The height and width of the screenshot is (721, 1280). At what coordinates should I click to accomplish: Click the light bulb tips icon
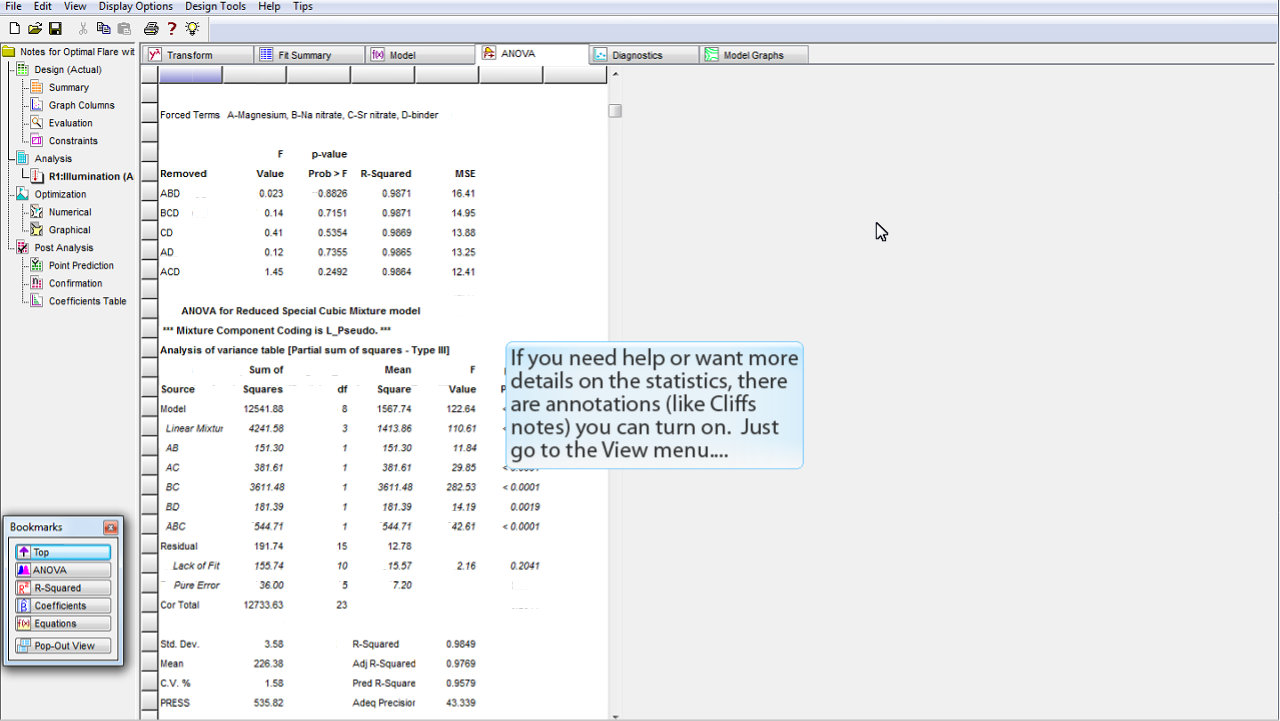click(x=192, y=29)
